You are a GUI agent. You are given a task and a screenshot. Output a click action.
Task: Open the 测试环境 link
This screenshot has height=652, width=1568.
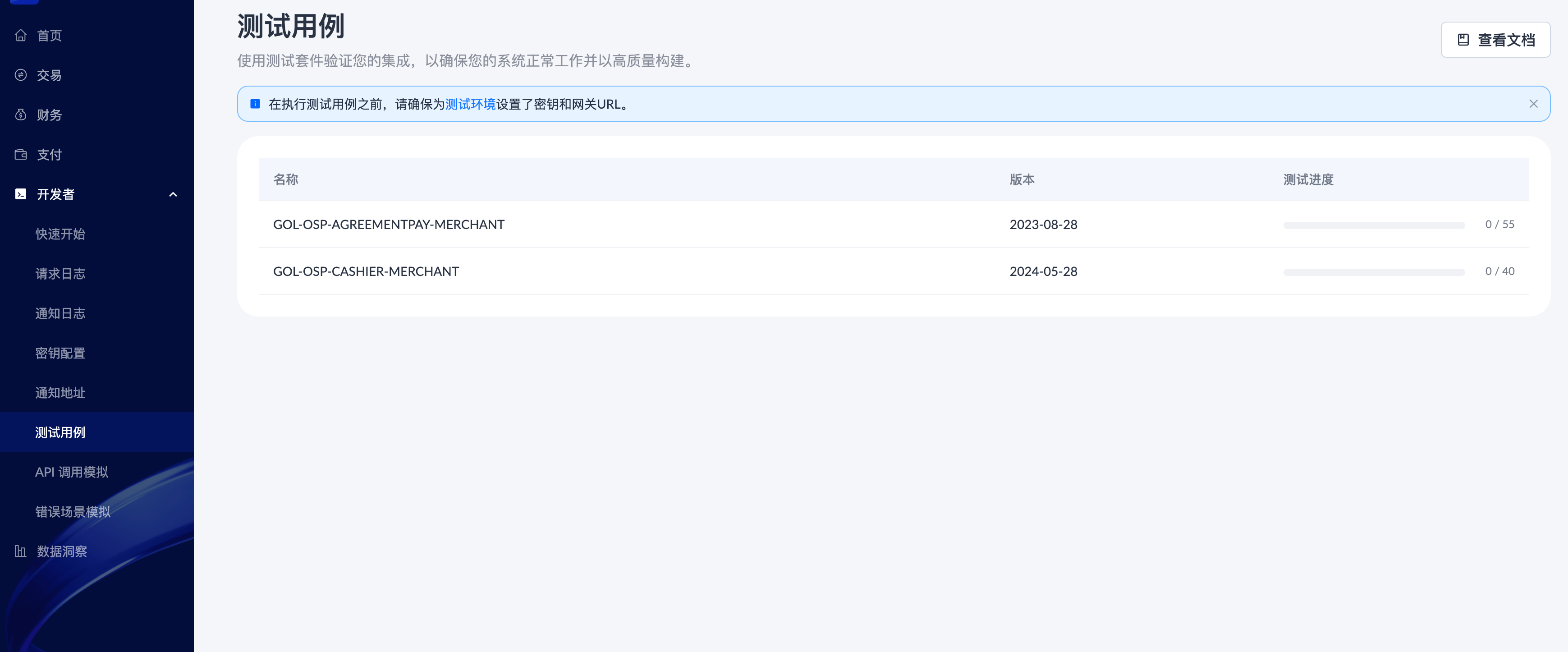pos(470,104)
